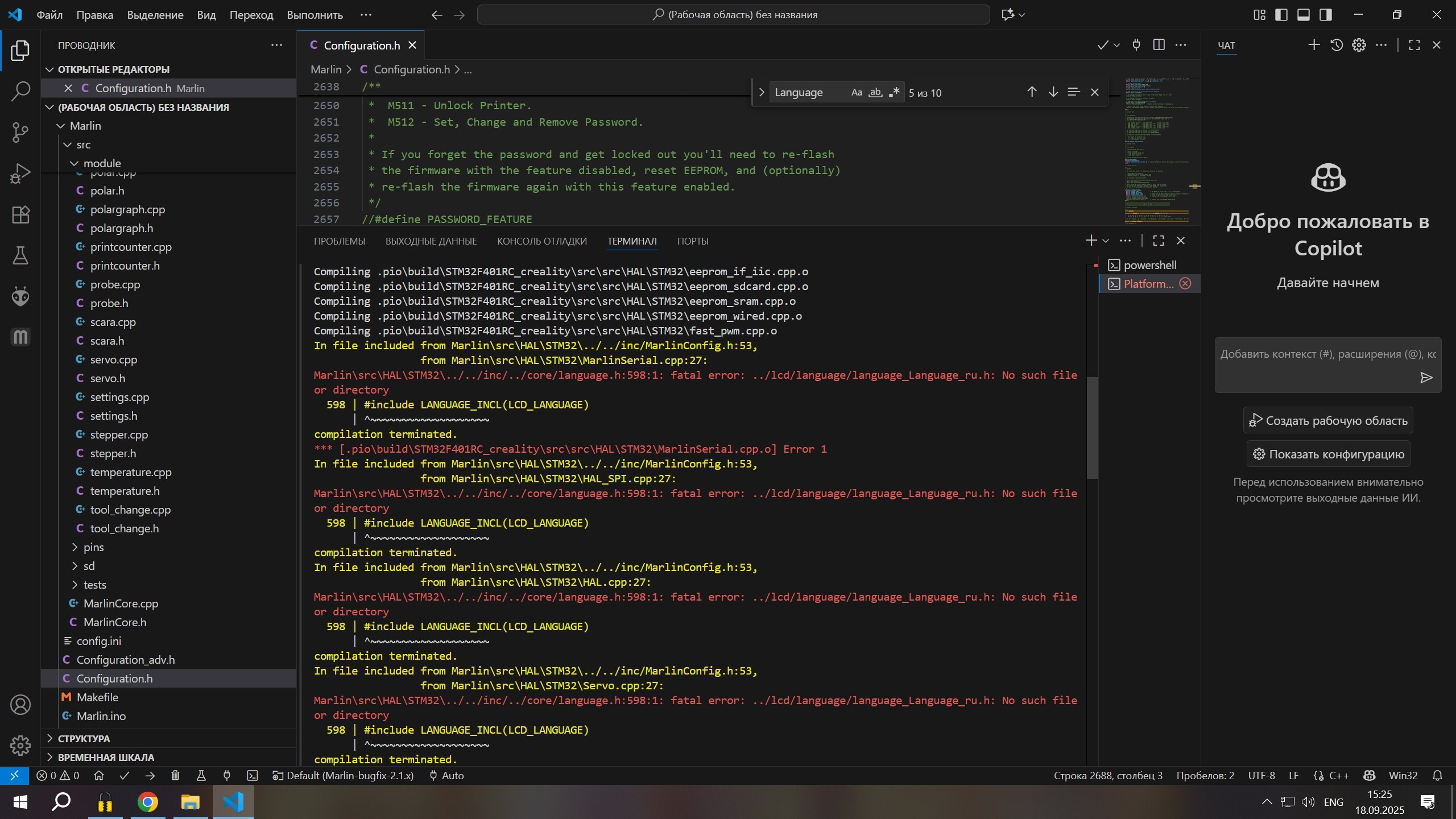1456x819 pixels.
Task: Click the PlatformIO clean trash icon
Action: coord(175,775)
